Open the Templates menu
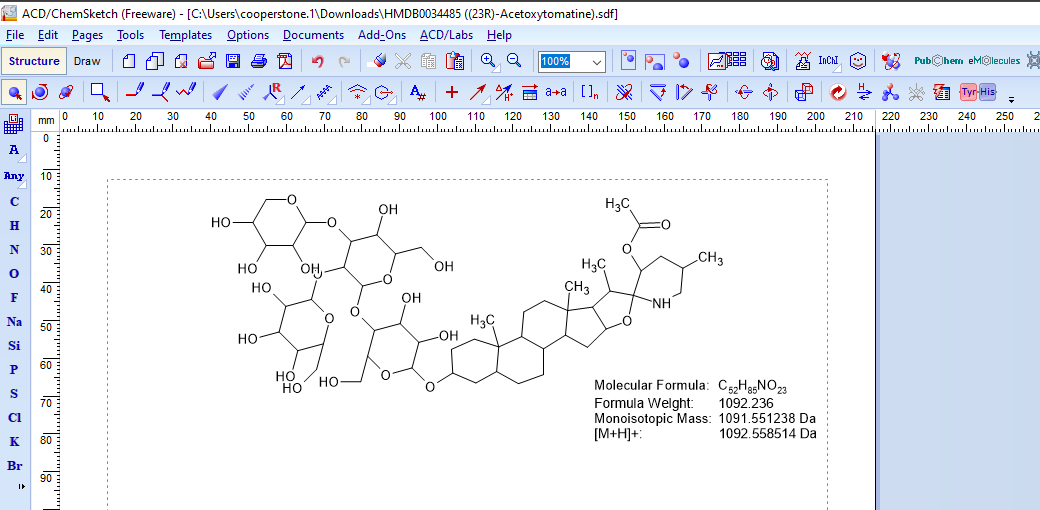This screenshot has width=1040, height=510. (x=185, y=35)
